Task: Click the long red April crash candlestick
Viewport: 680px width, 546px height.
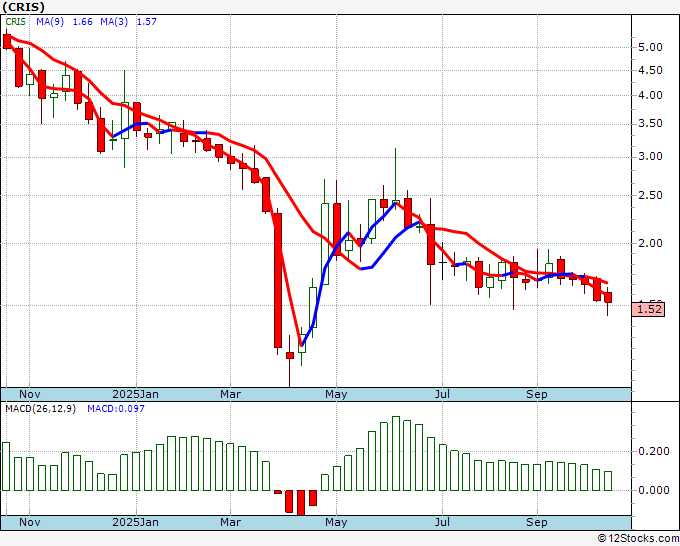Action: pos(278,280)
